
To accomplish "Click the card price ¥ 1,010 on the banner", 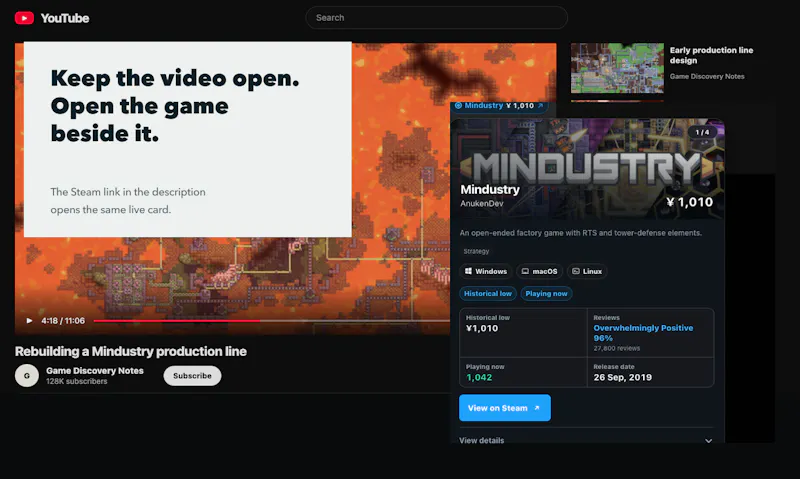I will [690, 202].
